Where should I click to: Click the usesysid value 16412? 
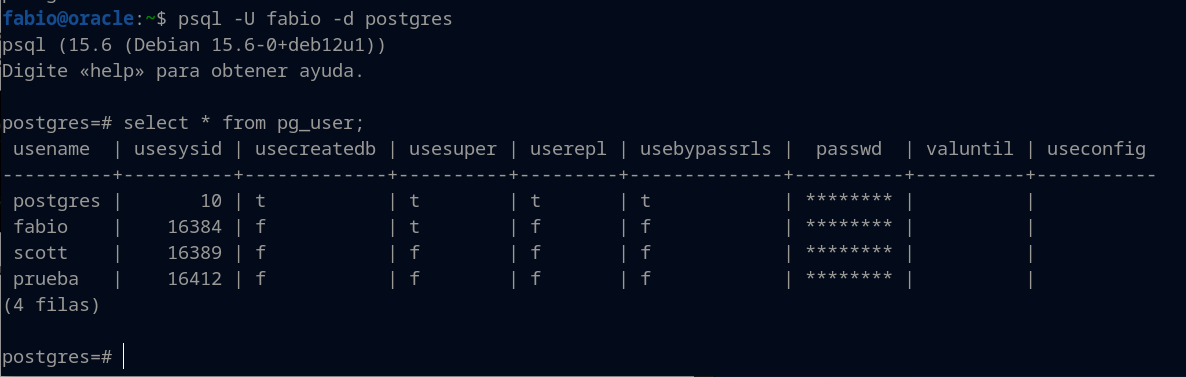tap(195, 279)
